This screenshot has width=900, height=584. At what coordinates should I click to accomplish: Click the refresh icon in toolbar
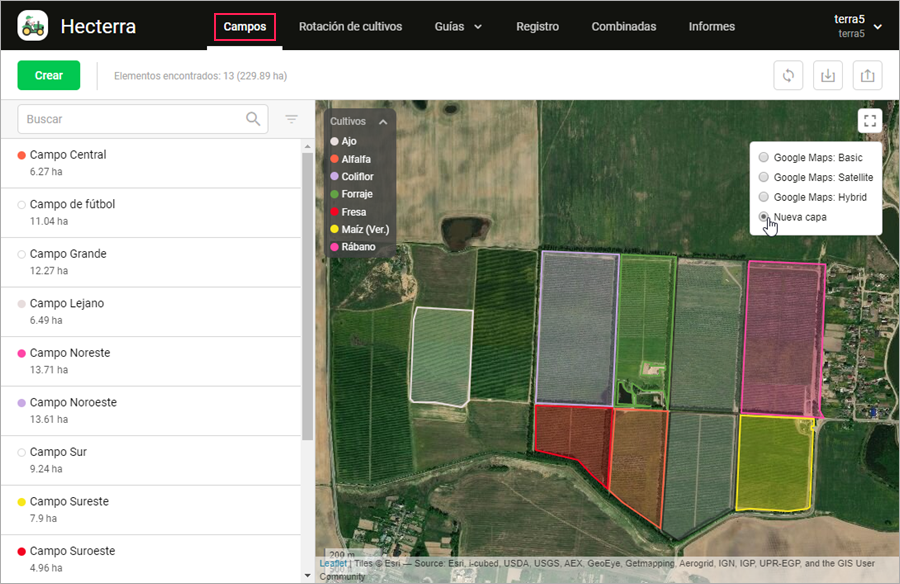click(x=789, y=76)
